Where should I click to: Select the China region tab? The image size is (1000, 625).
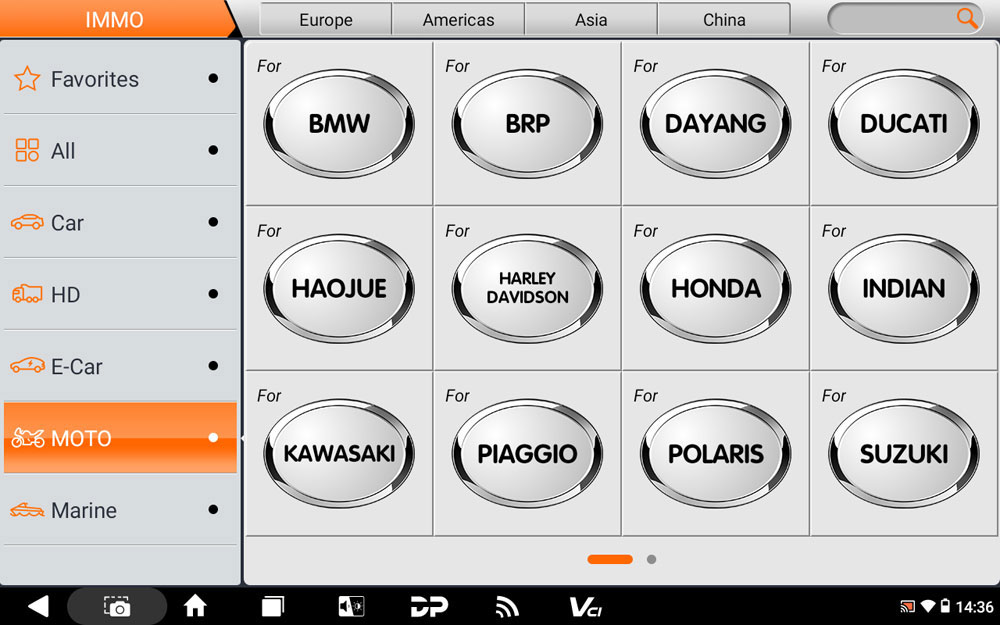724,19
